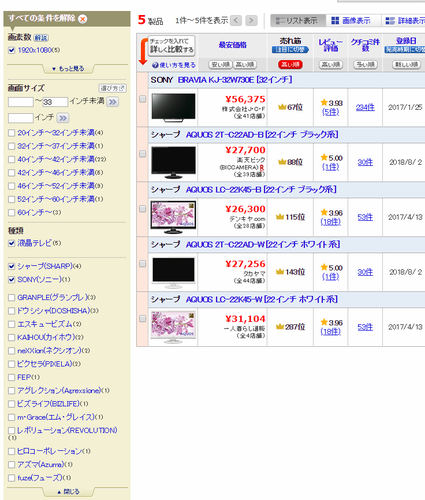Check the fuze(フューズ) maker filter
The width and height of the screenshot is (425, 500).
pos(12,478)
